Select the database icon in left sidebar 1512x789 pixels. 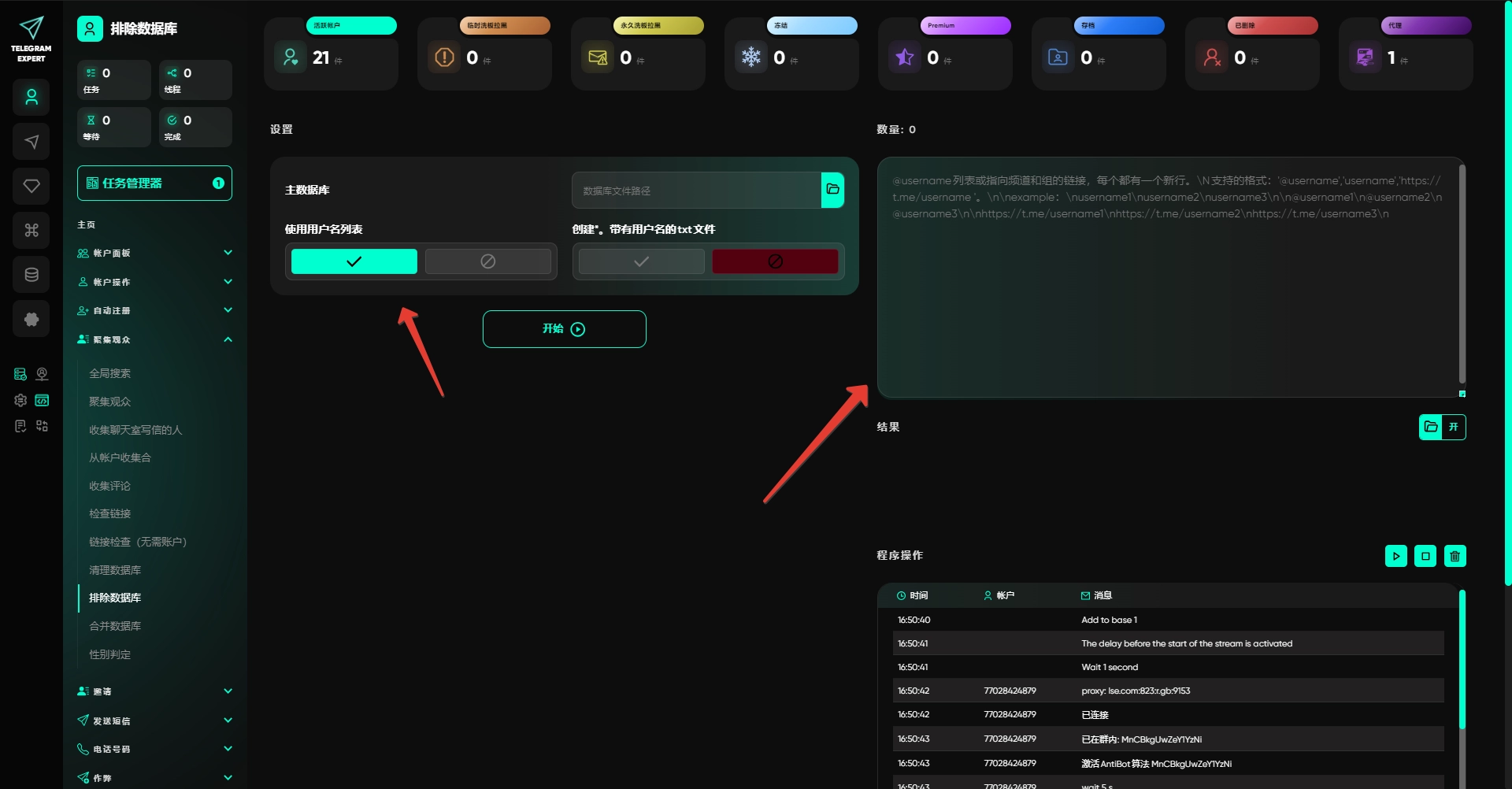[31, 275]
